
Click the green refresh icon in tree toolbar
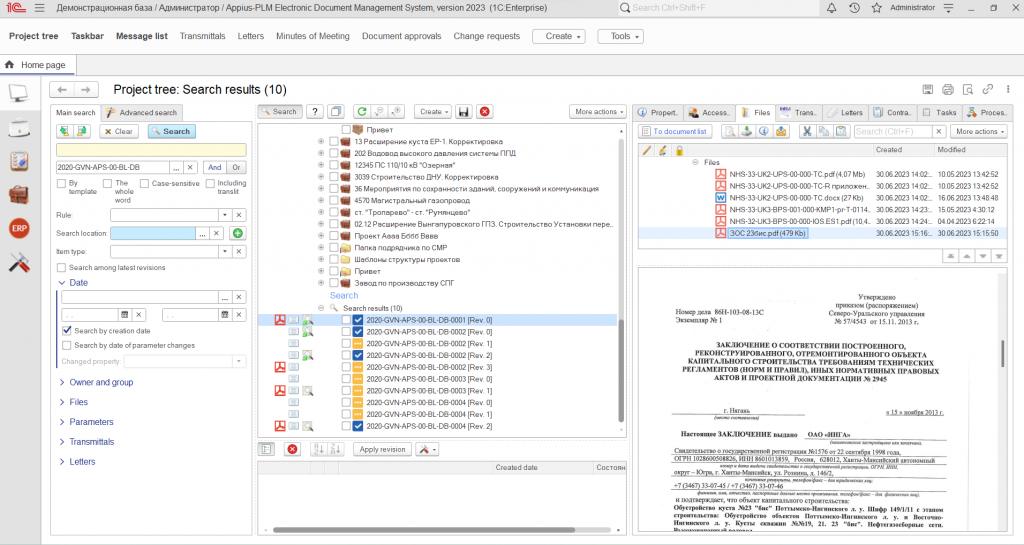point(362,112)
